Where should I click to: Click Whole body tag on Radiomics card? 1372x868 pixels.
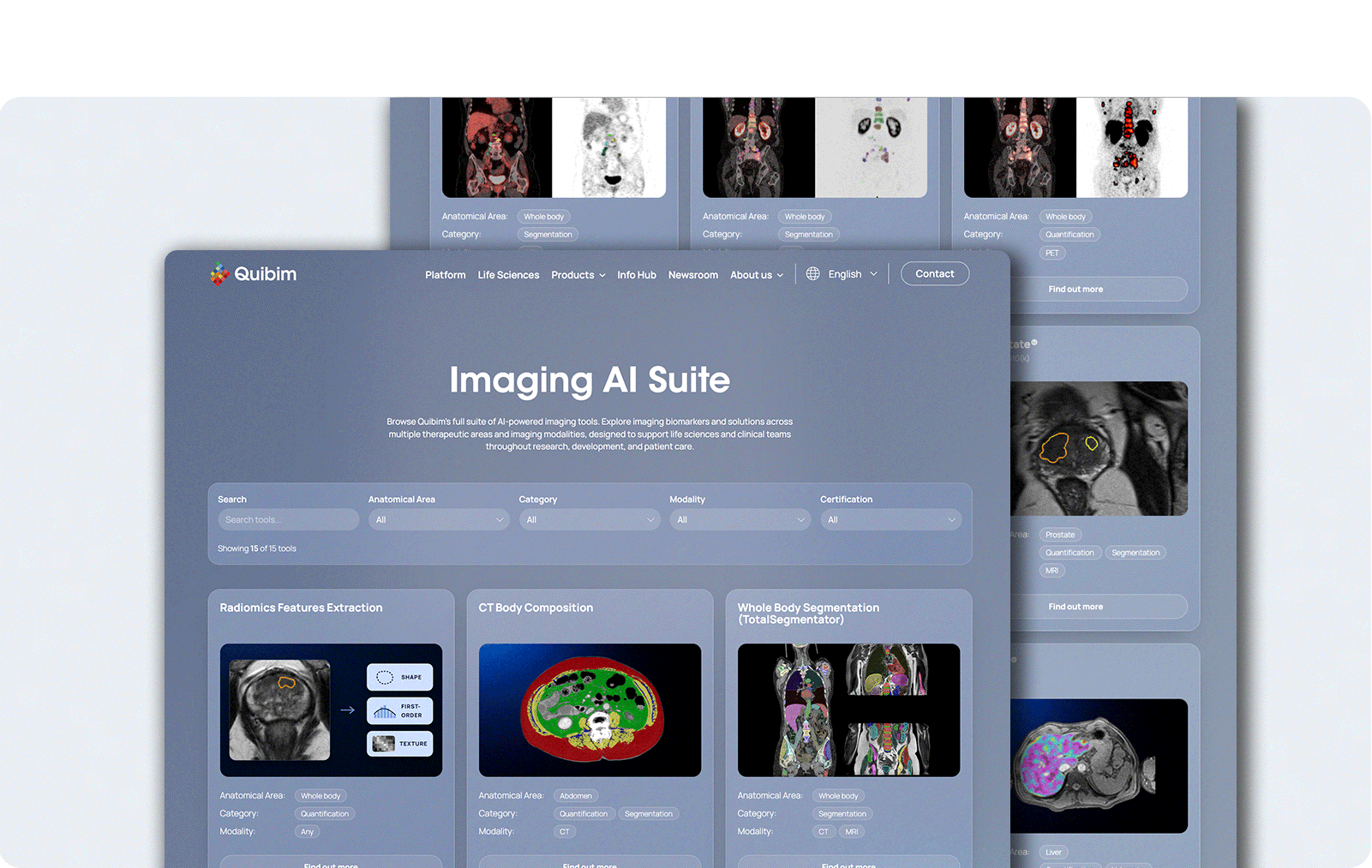click(x=321, y=796)
